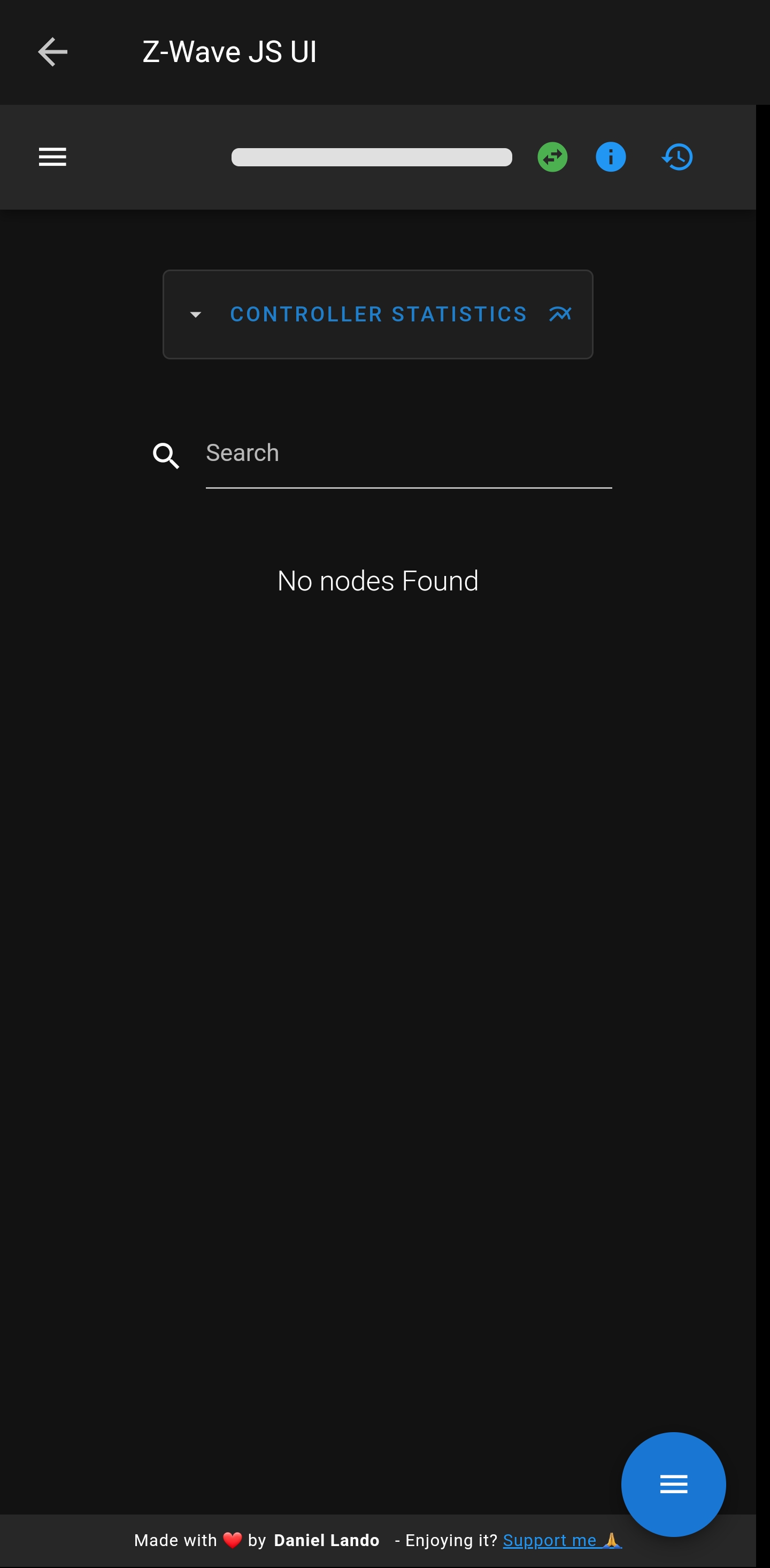Open the history clock icon
This screenshot has width=770, height=1568.
(677, 157)
